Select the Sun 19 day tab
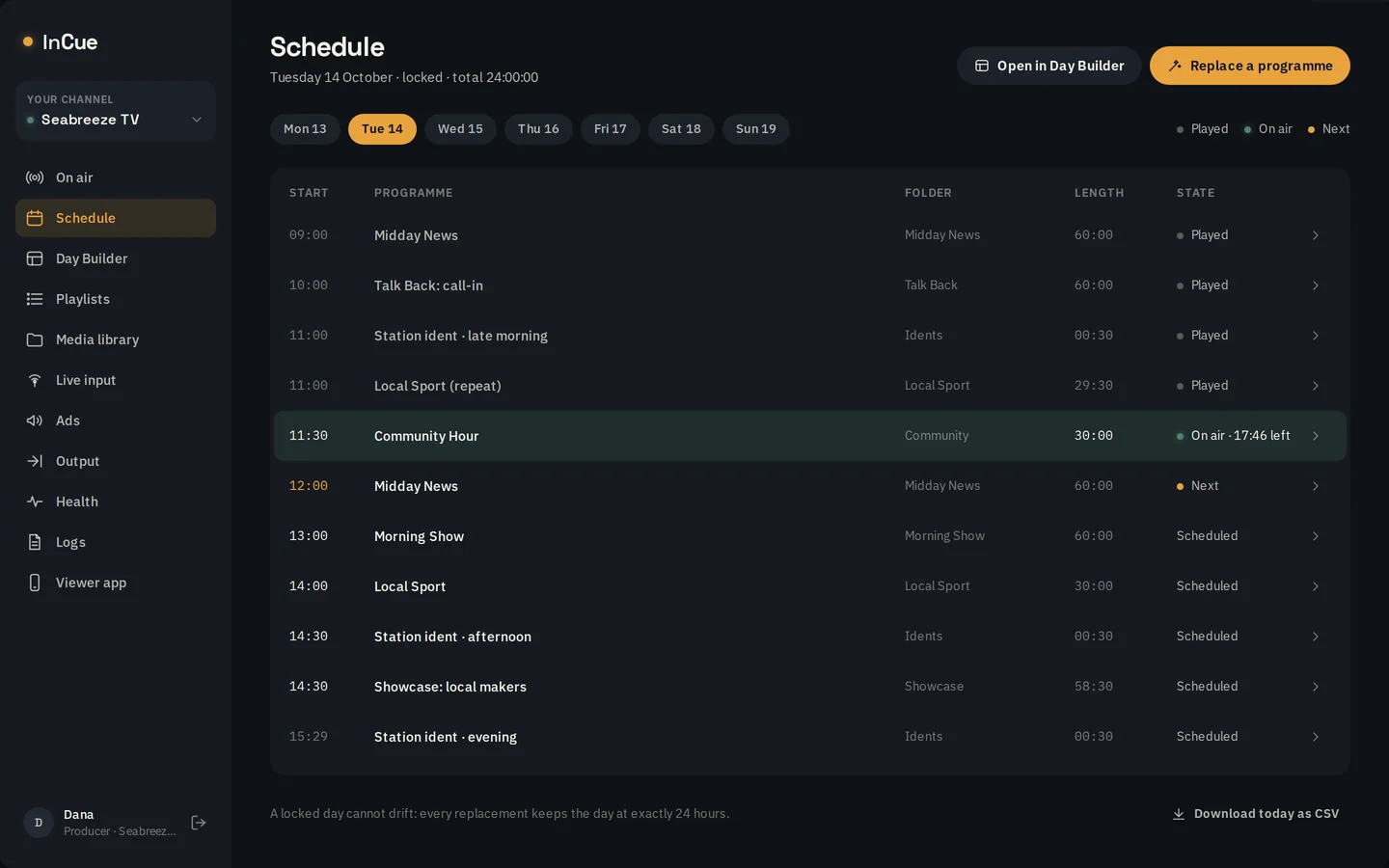 pyautogui.click(x=756, y=129)
